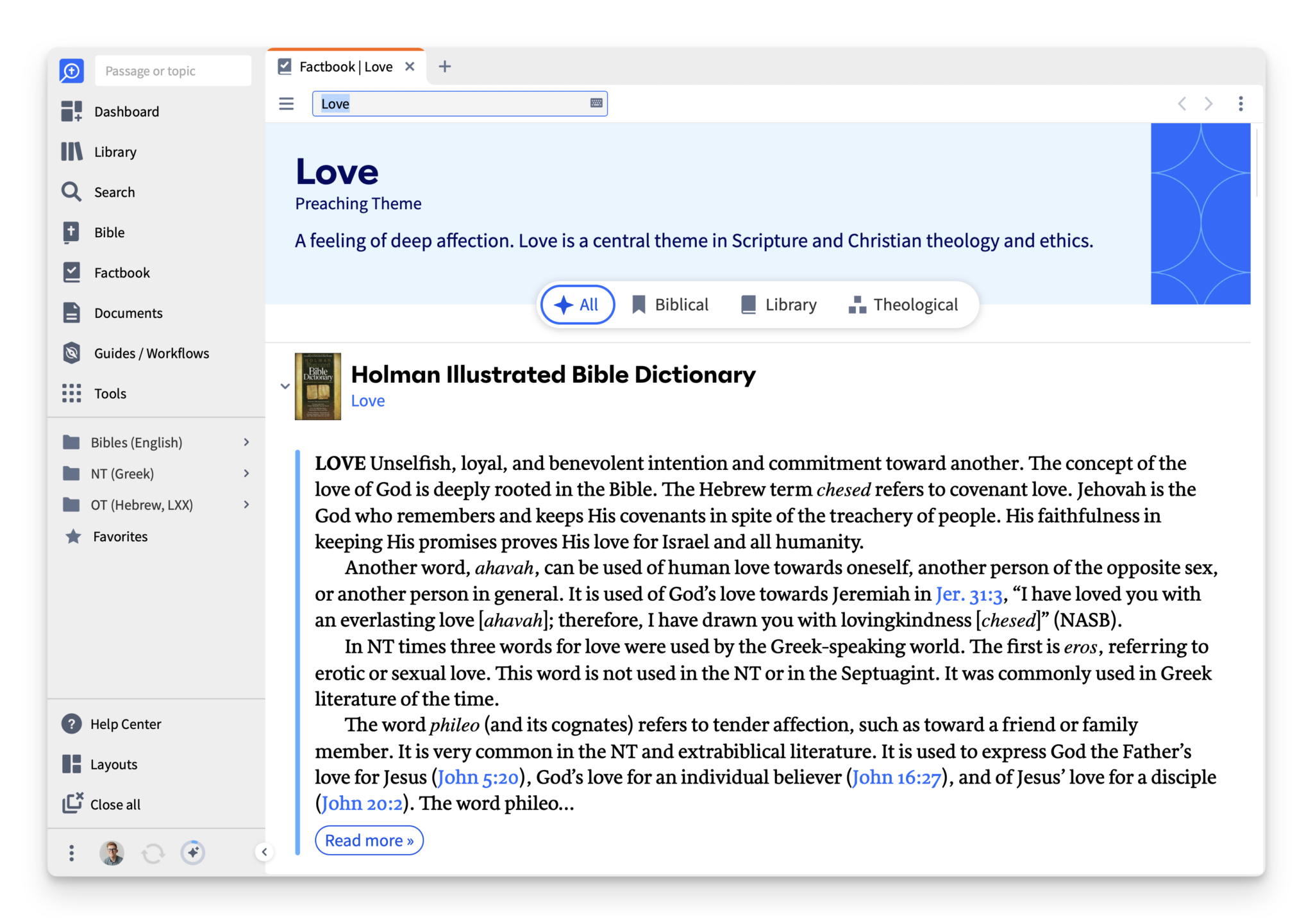This screenshot has height=924, width=1313.
Task: Open Guides / Workflows from the sidebar
Action: [x=151, y=353]
